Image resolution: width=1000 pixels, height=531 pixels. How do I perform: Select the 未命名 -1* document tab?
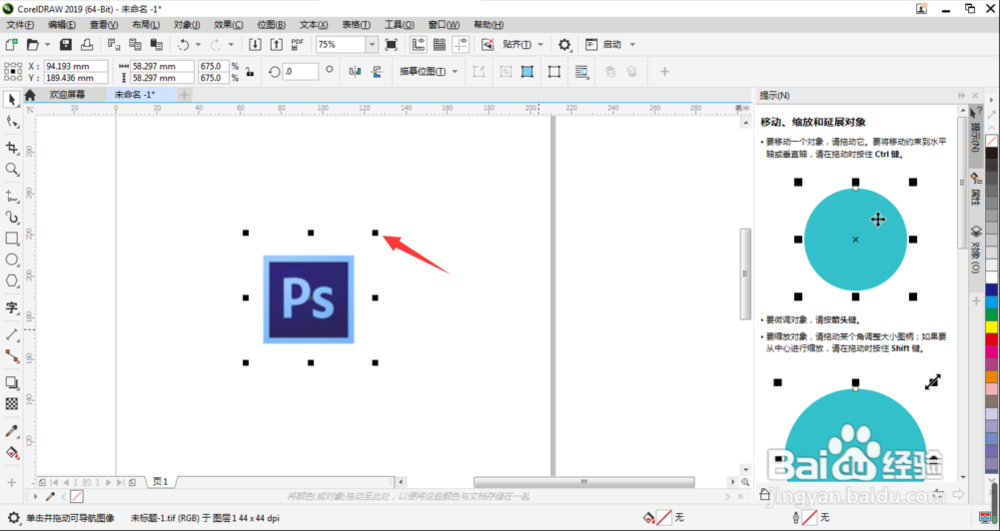[x=135, y=94]
